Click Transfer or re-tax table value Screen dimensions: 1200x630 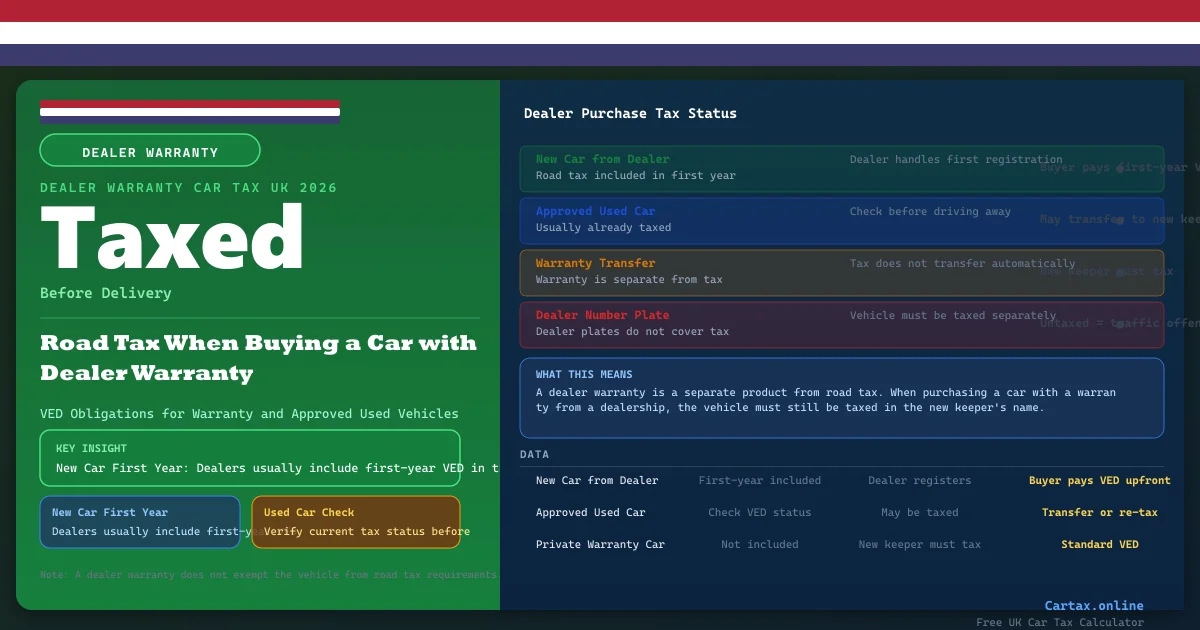click(1099, 513)
